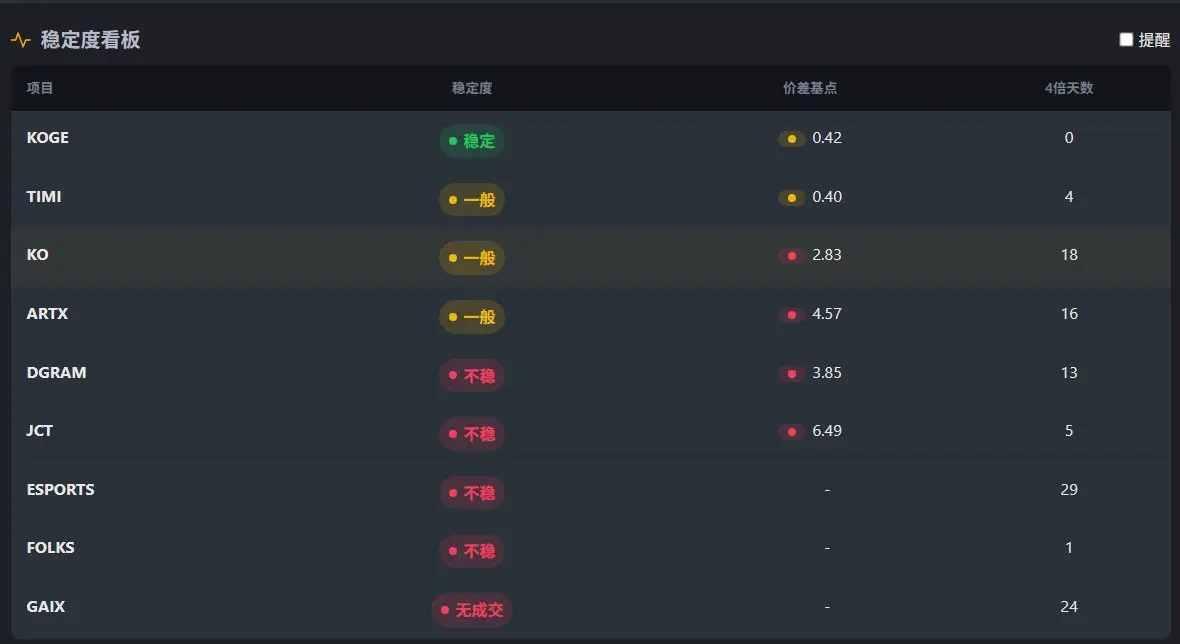Click the red dot beside 3.85
This screenshot has width=1180, height=644.
tap(792, 374)
